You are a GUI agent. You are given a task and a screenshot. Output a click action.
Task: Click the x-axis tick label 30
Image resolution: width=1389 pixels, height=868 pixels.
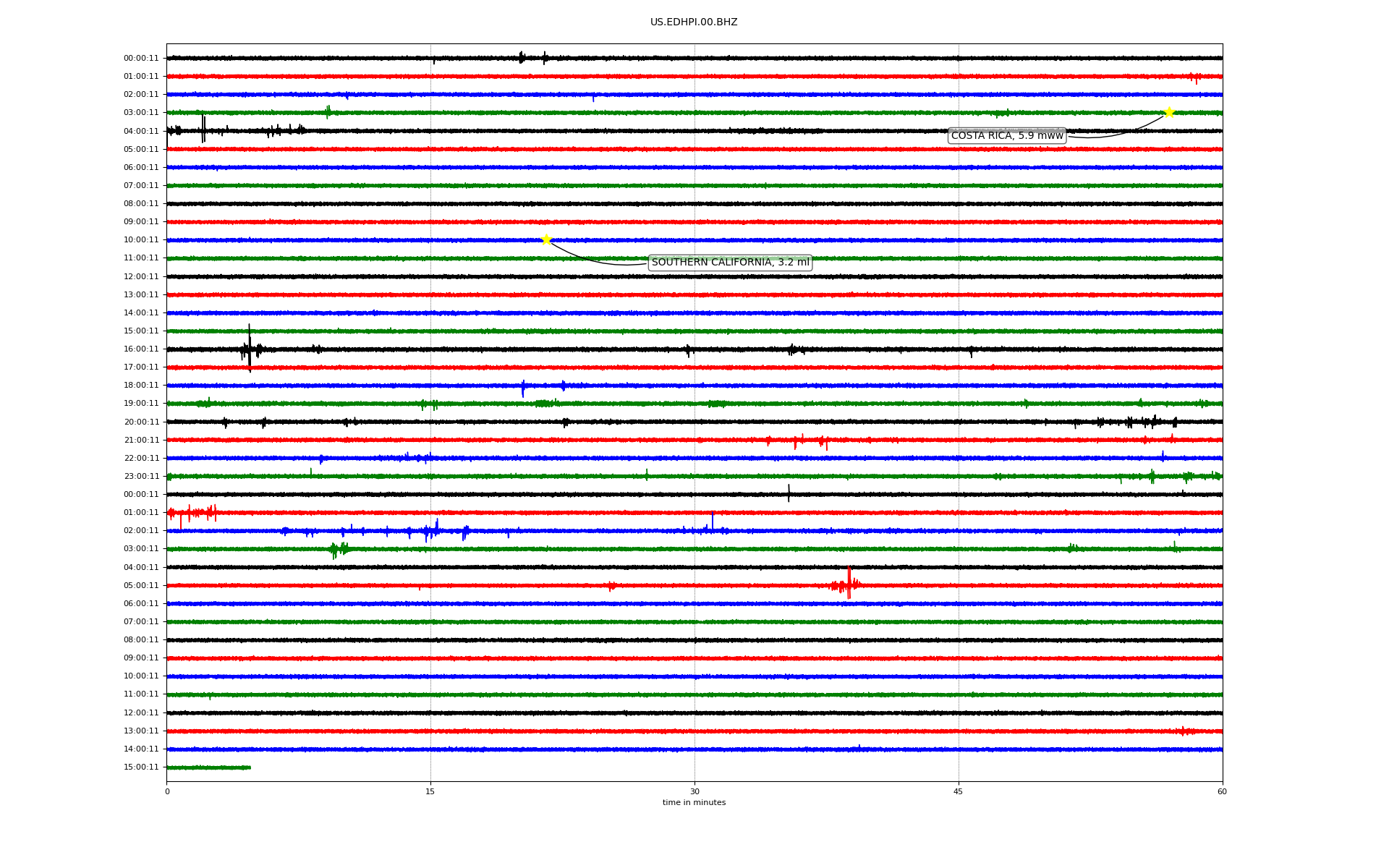tap(694, 791)
